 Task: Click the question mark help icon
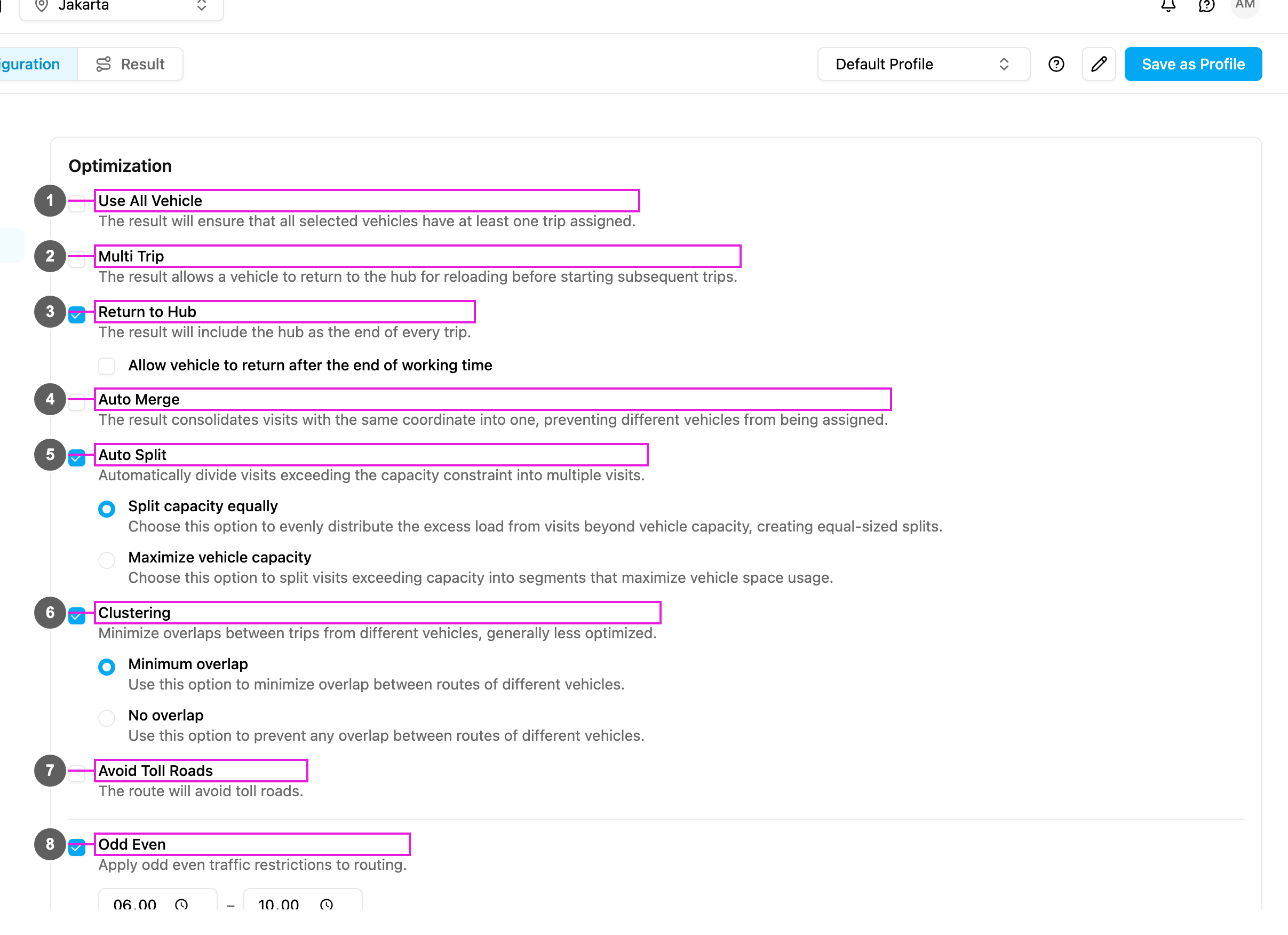coord(1056,64)
